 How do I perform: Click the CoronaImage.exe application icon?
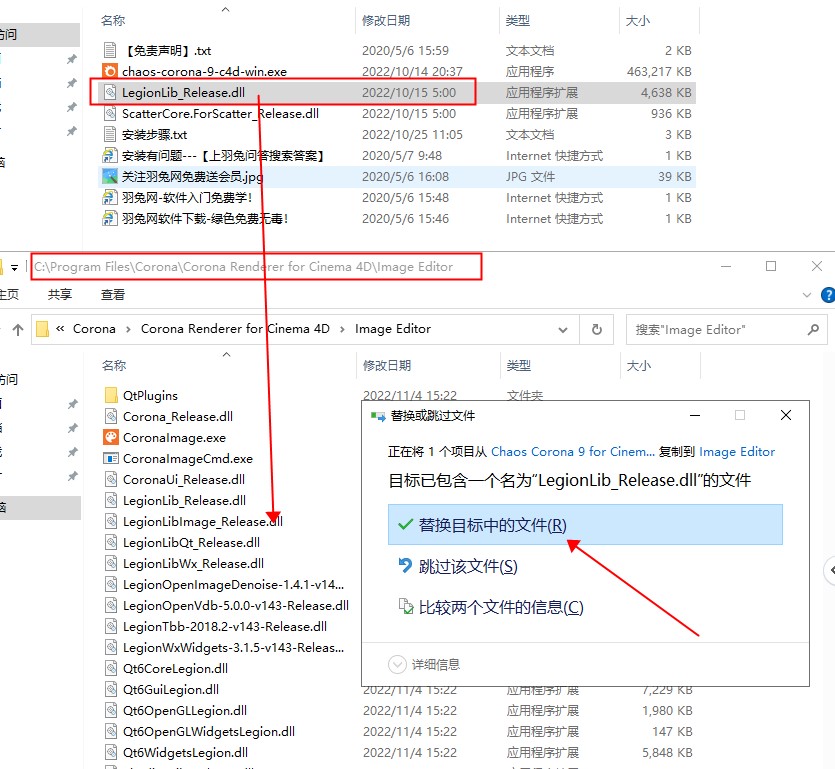(x=111, y=437)
